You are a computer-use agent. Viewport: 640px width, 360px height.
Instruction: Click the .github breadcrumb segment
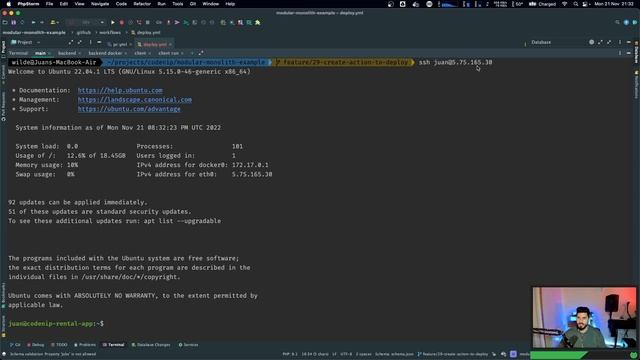(83, 33)
